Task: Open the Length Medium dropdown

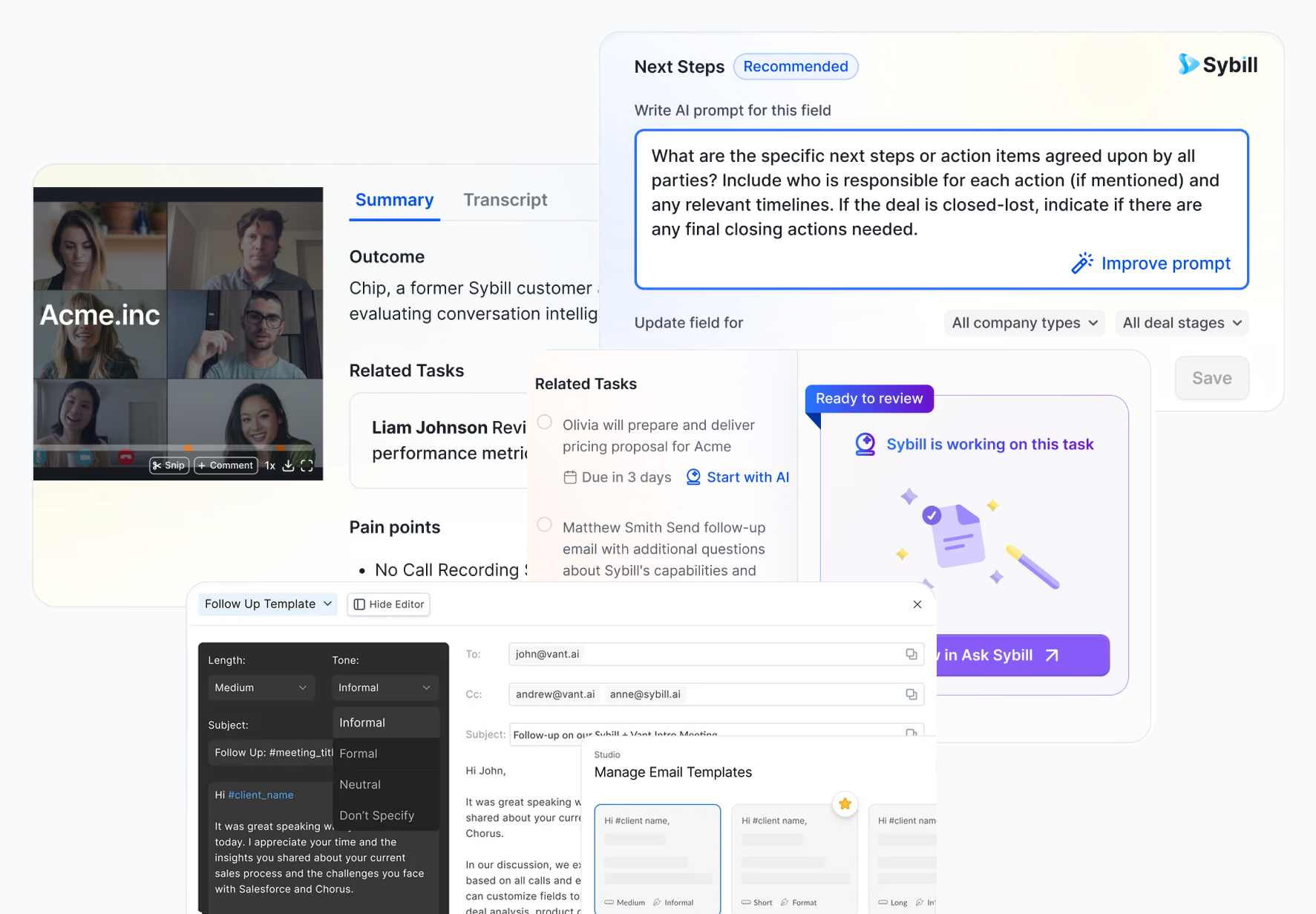Action: click(x=261, y=688)
